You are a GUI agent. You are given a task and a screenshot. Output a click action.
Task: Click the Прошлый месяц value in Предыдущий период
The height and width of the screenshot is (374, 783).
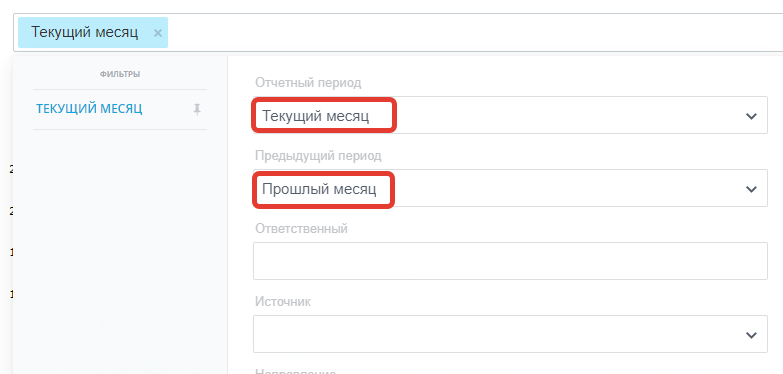click(x=319, y=189)
